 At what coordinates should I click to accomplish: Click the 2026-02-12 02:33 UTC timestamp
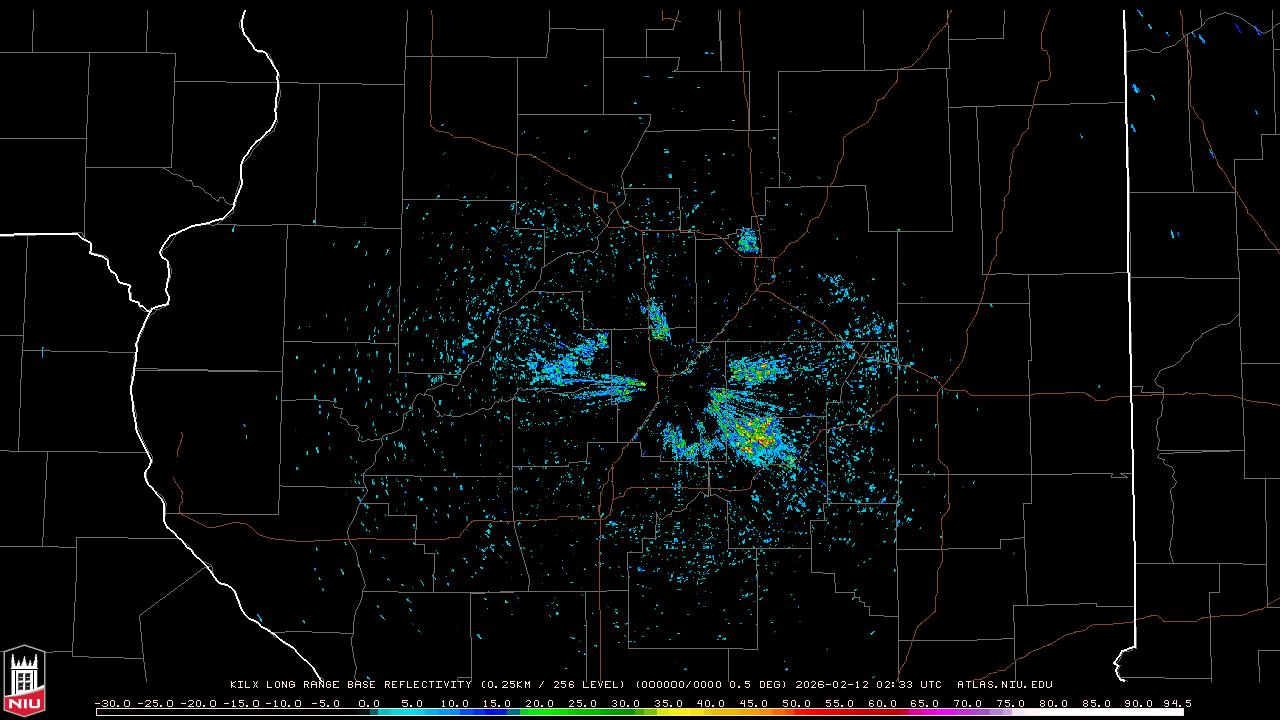pos(869,685)
